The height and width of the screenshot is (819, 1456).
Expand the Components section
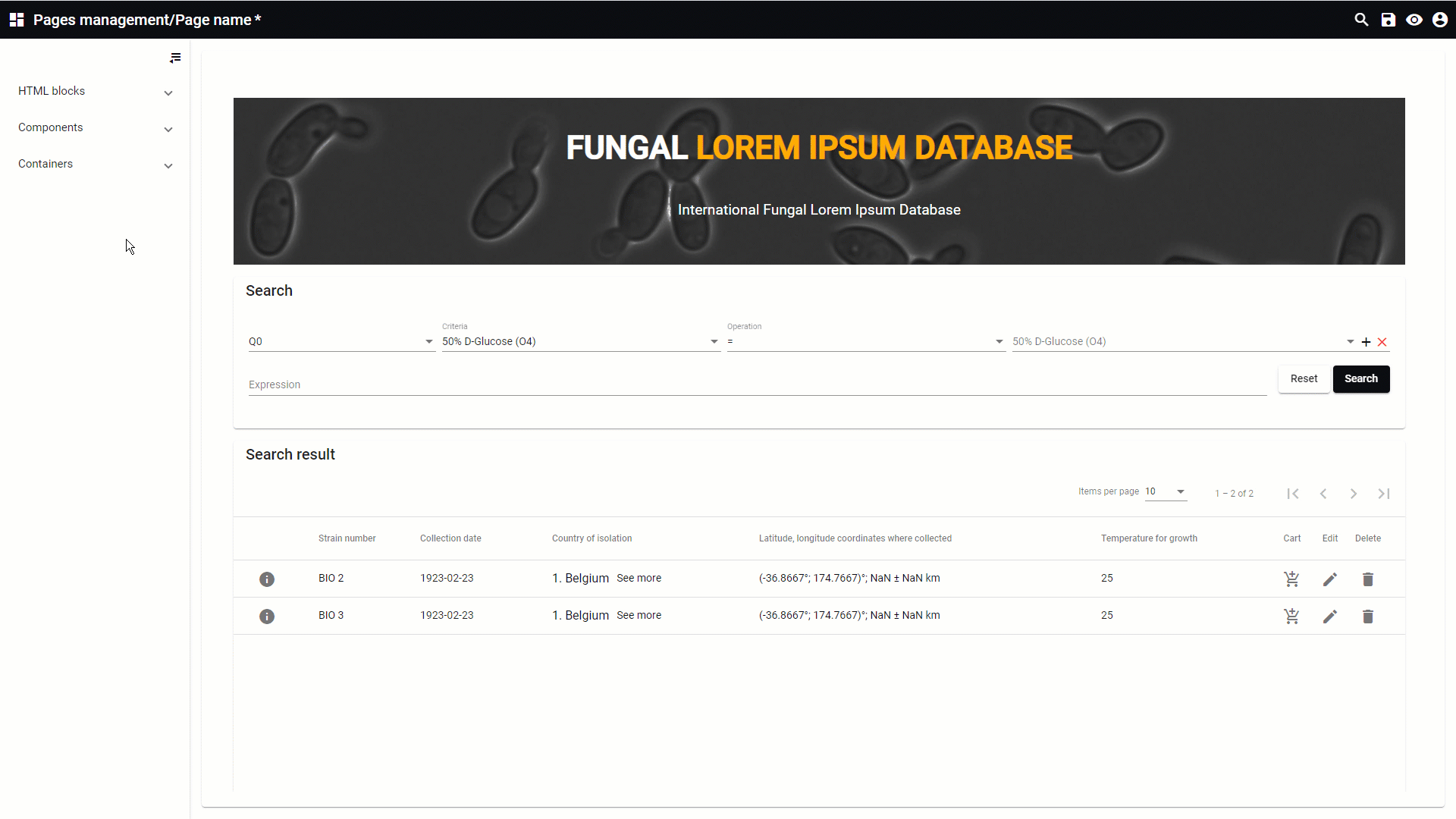pyautogui.click(x=95, y=127)
